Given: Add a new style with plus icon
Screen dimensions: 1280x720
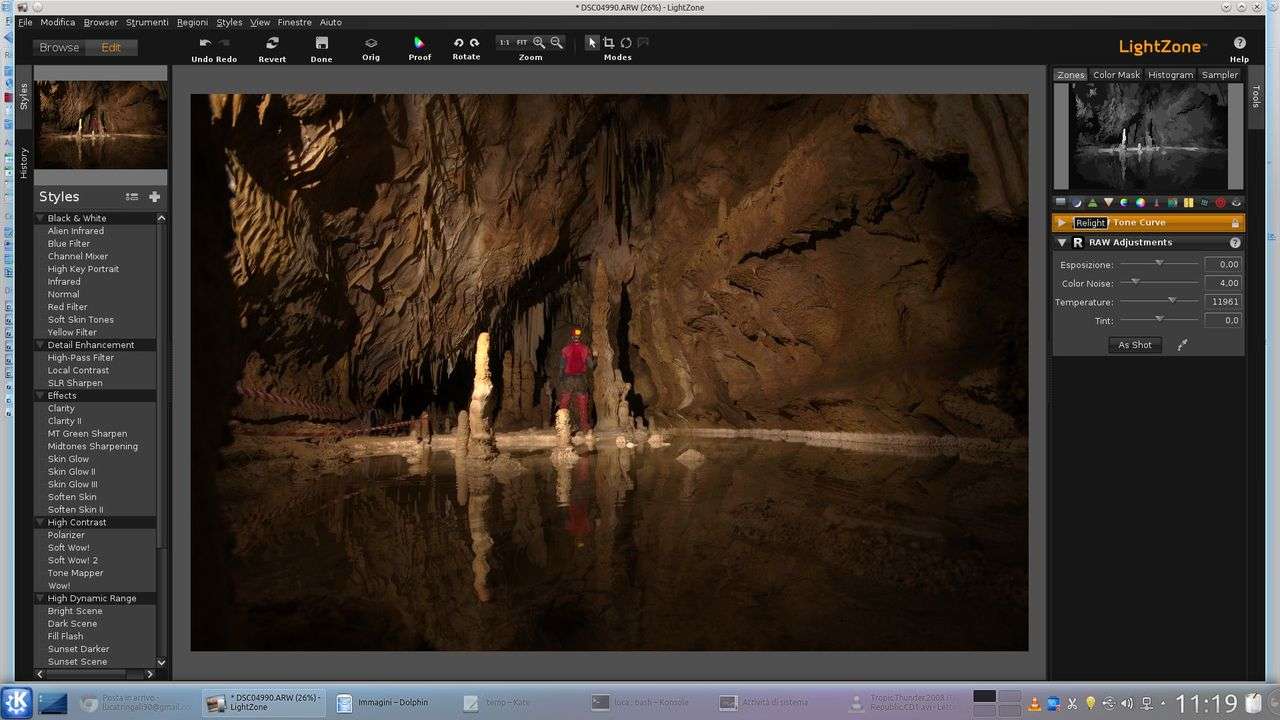Looking at the screenshot, I should [154, 197].
